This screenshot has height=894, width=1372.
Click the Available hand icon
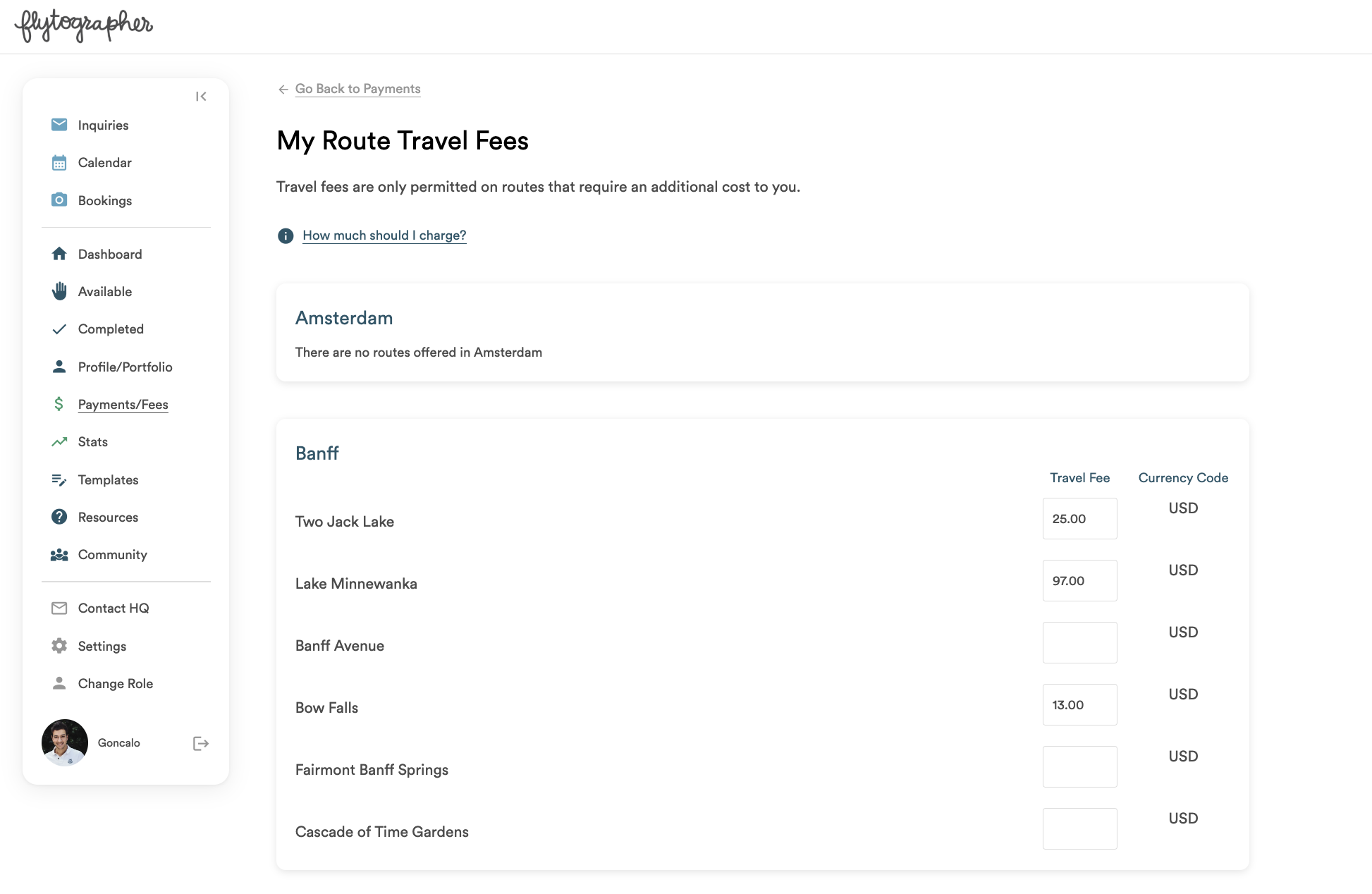point(59,291)
